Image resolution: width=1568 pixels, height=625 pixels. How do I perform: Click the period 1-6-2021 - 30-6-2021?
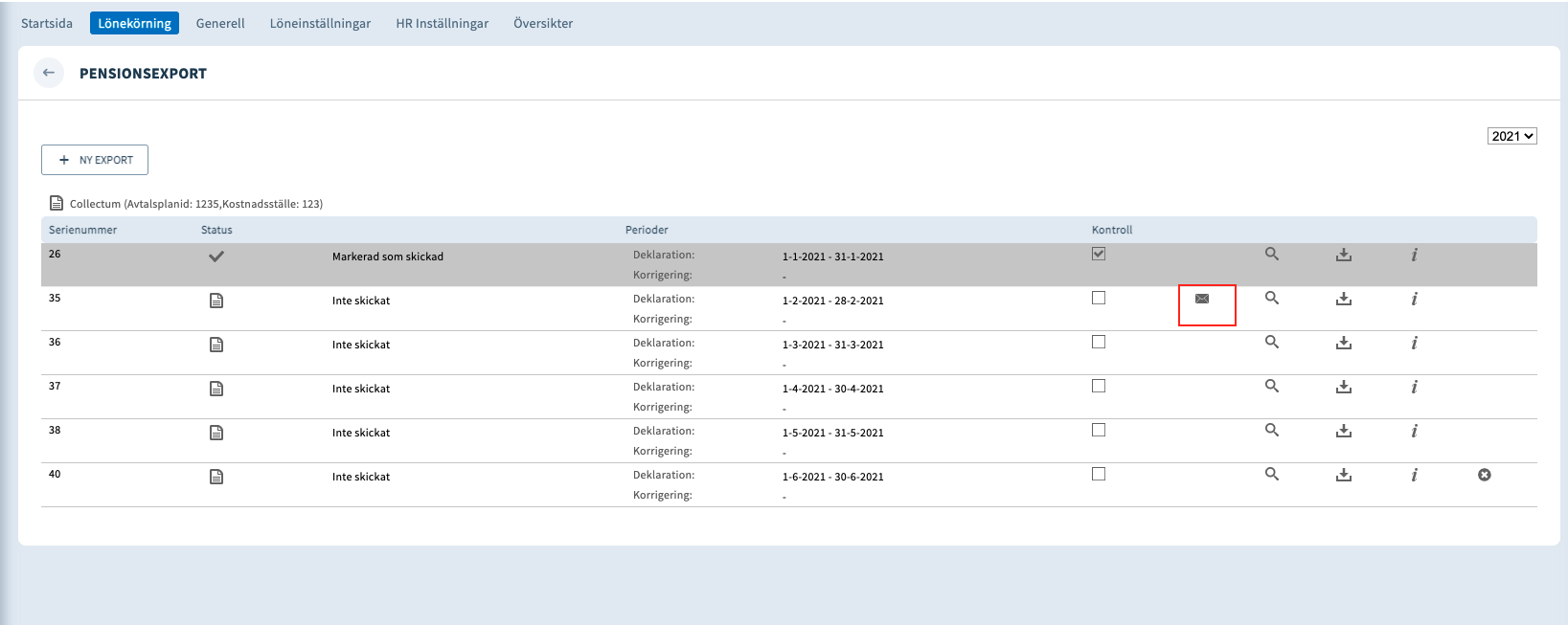833,477
